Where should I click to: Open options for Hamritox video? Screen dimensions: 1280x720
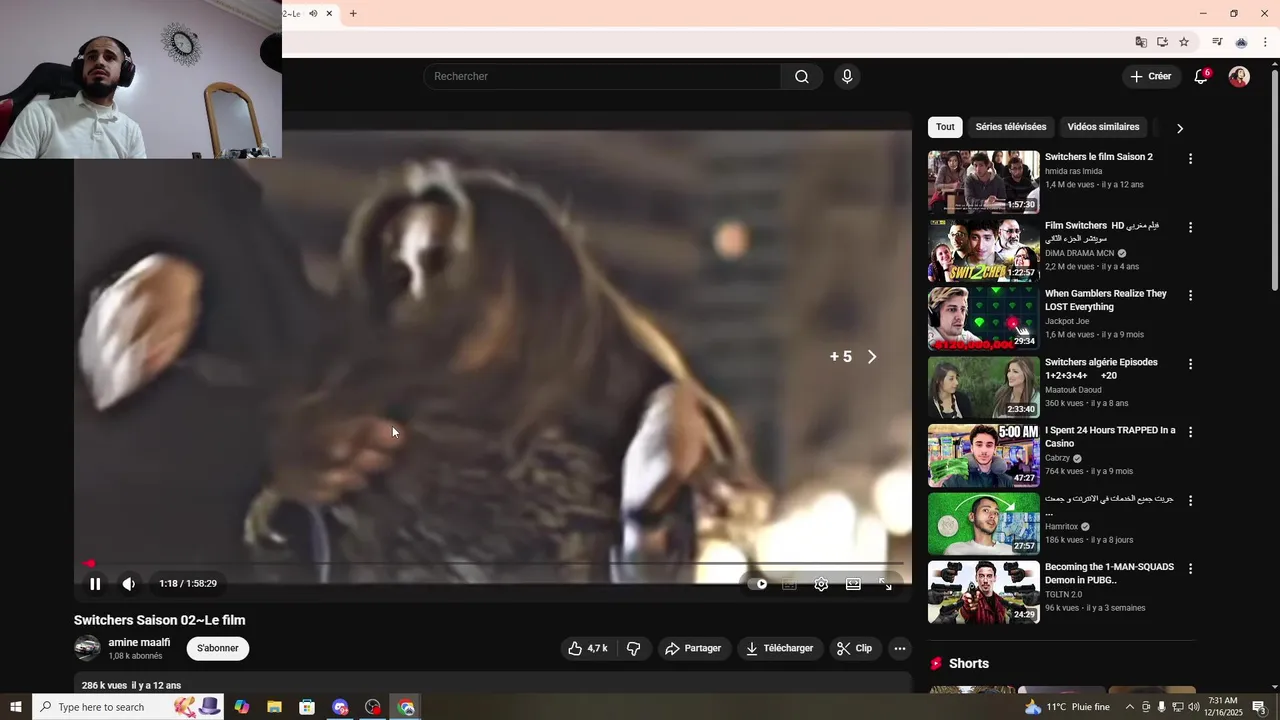(x=1190, y=500)
